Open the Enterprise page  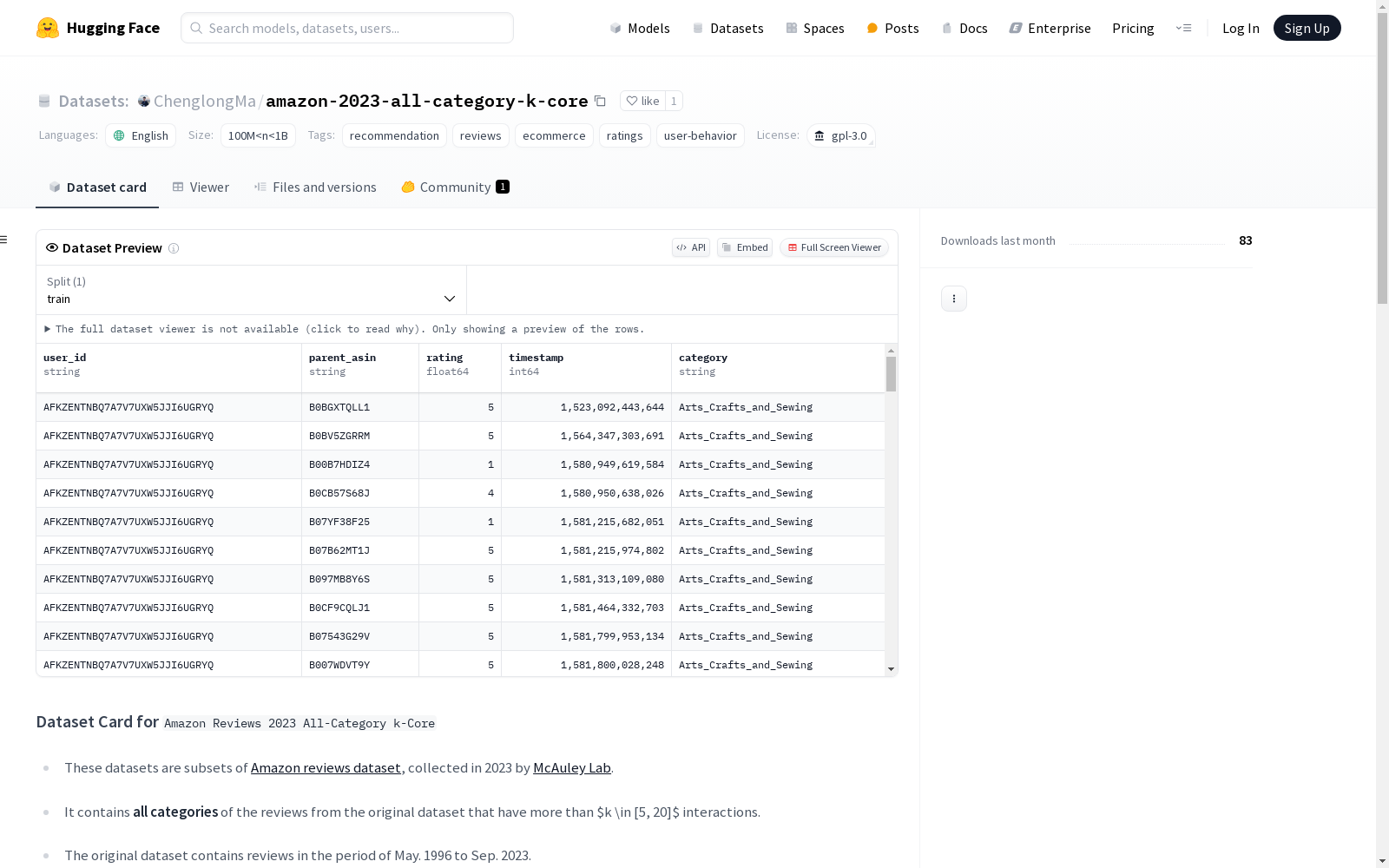[x=1050, y=28]
